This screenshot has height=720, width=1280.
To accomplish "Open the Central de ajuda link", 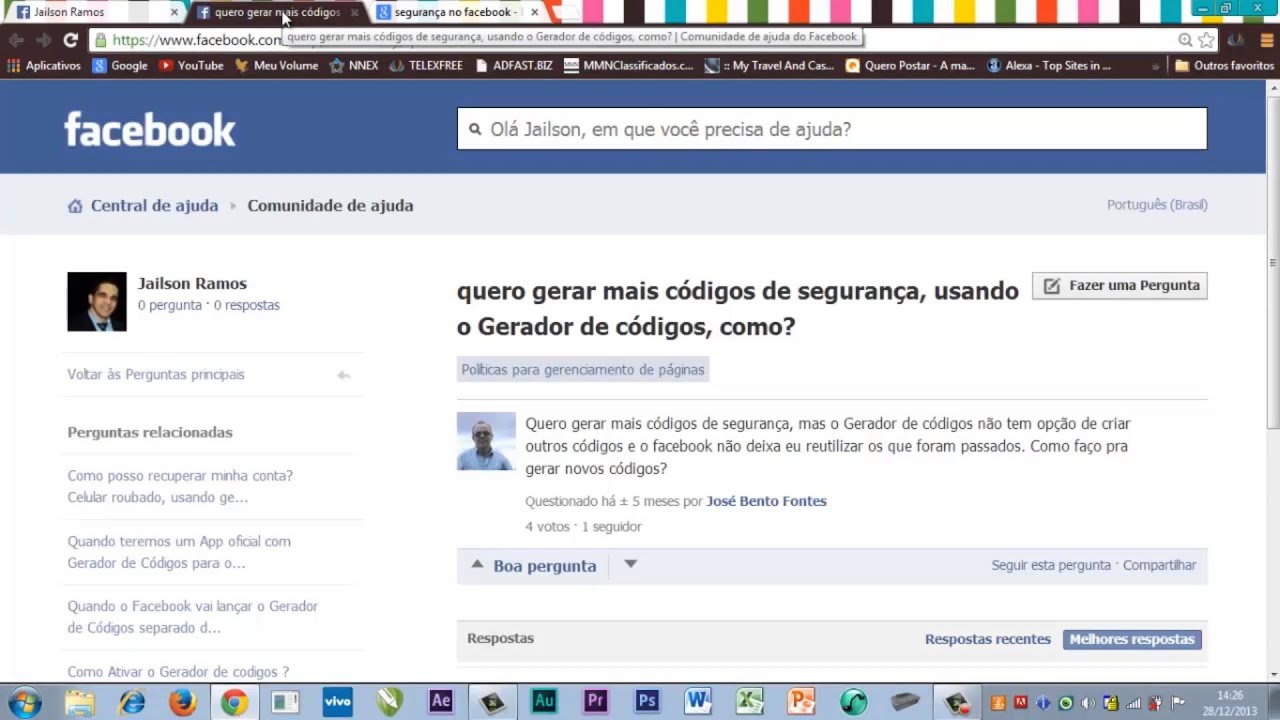I will 154,205.
